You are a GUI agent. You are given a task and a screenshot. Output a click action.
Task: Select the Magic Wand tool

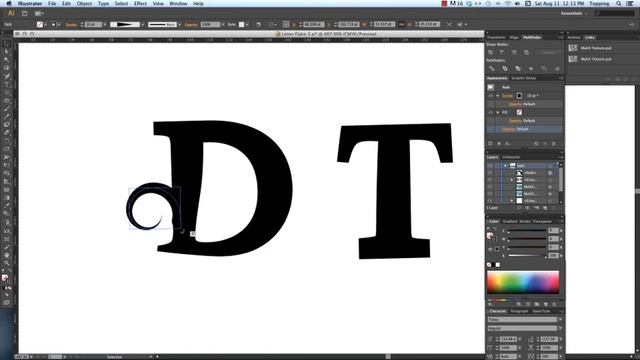[7, 60]
